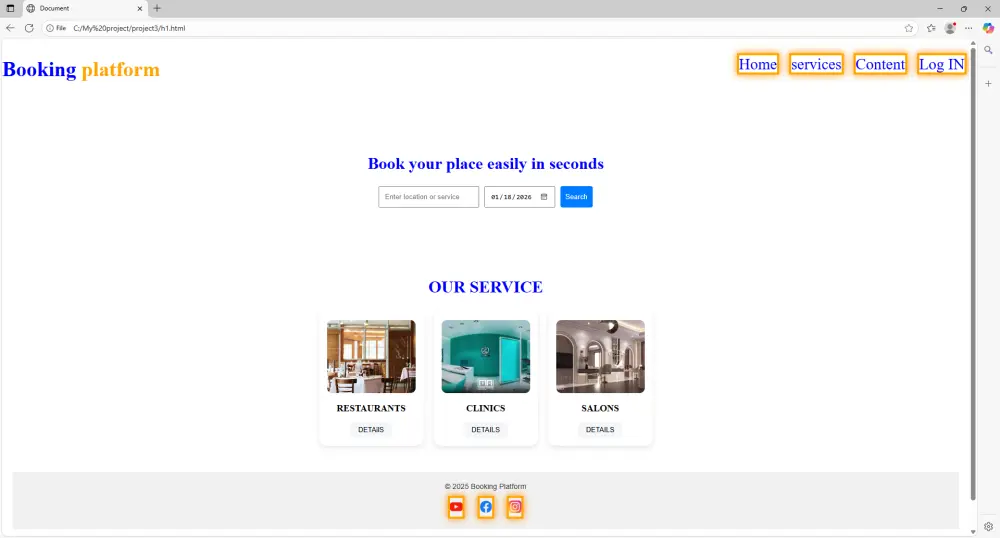Open the date picker calendar icon

[544, 197]
